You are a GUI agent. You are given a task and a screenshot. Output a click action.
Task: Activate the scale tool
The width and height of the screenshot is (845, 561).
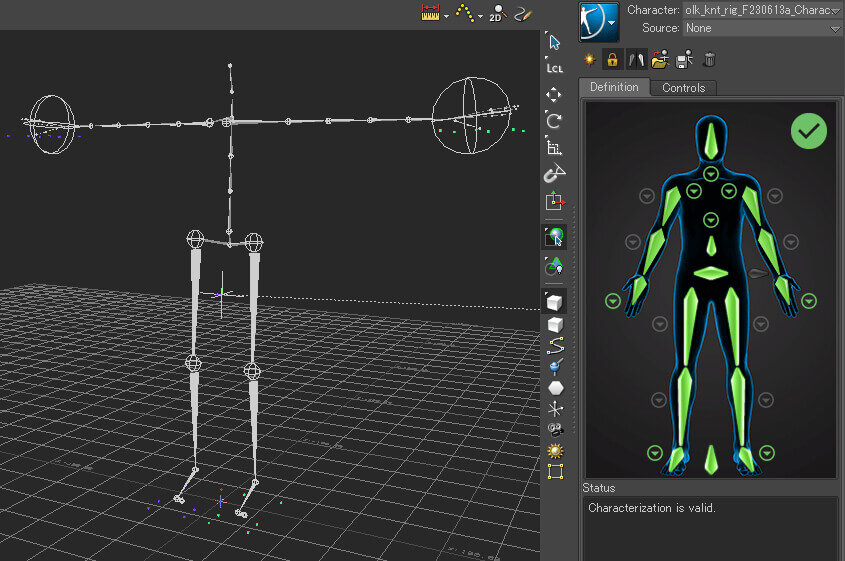coord(553,147)
